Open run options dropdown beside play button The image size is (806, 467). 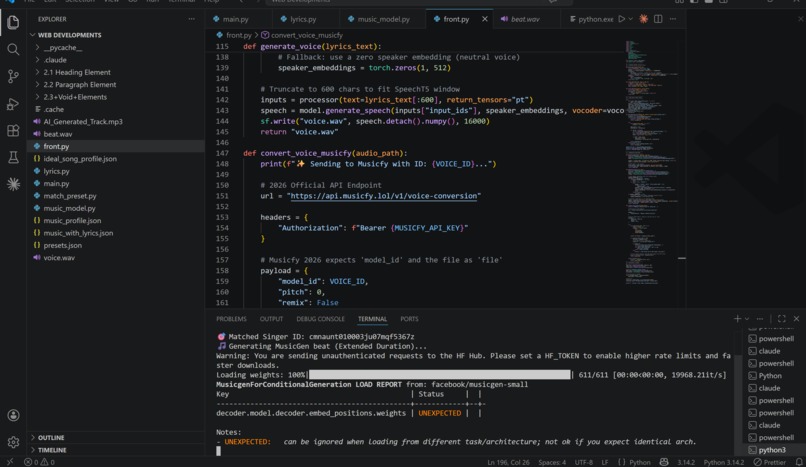coord(631,19)
